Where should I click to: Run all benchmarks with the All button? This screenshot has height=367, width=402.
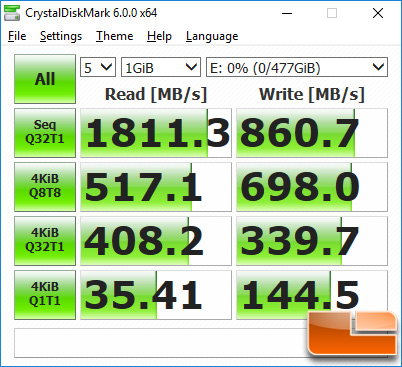point(45,79)
